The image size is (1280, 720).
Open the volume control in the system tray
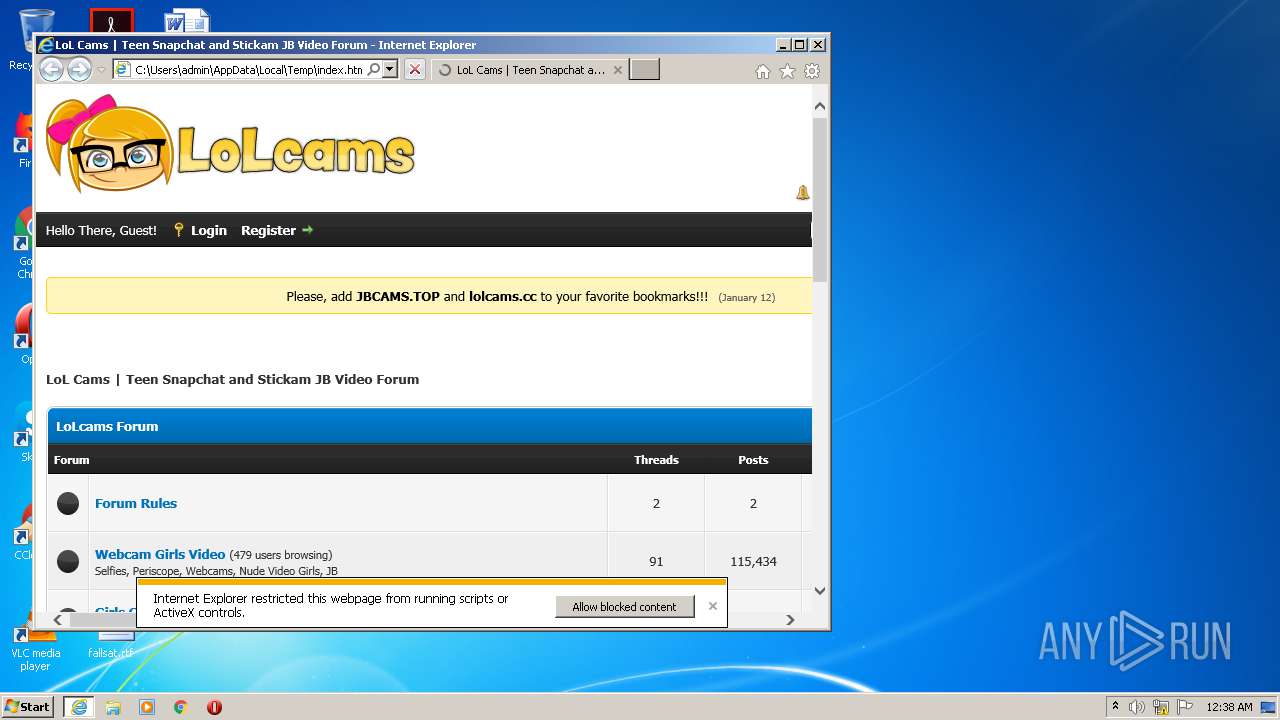[x=1137, y=707]
